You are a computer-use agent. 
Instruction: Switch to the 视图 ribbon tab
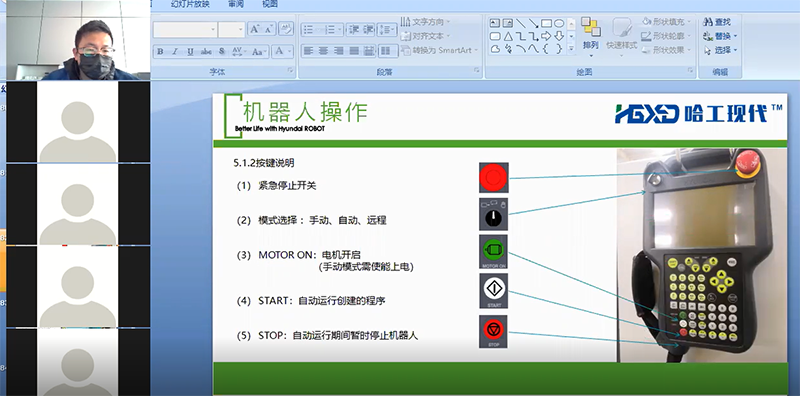tap(270, 4)
